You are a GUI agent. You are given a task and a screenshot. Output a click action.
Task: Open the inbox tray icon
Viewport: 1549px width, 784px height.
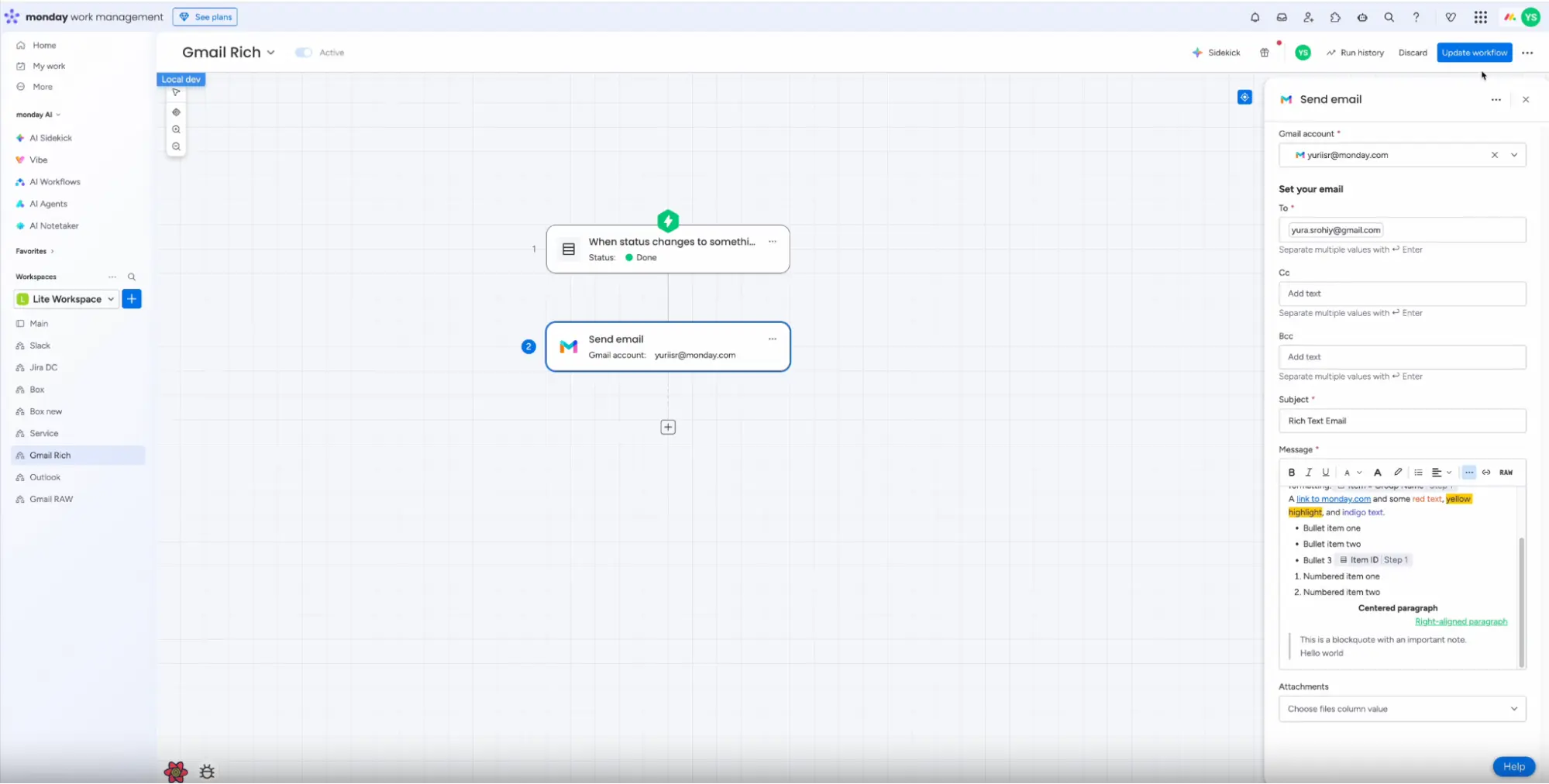(1282, 17)
